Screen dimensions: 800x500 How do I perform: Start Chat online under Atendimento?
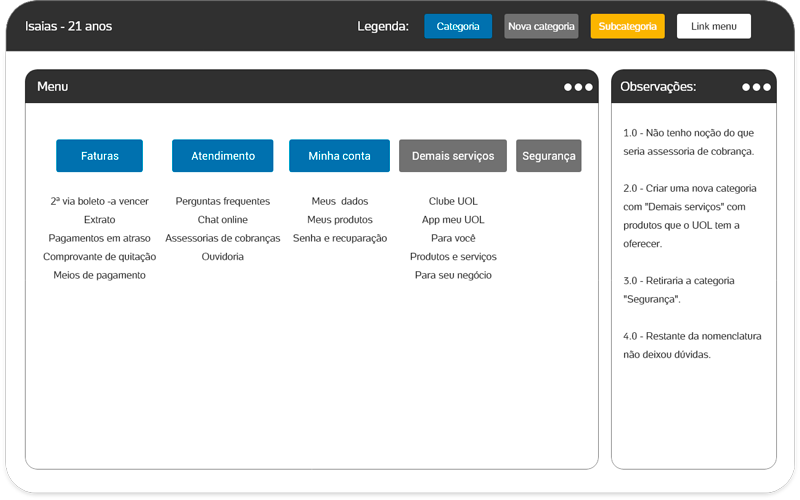(x=222, y=219)
